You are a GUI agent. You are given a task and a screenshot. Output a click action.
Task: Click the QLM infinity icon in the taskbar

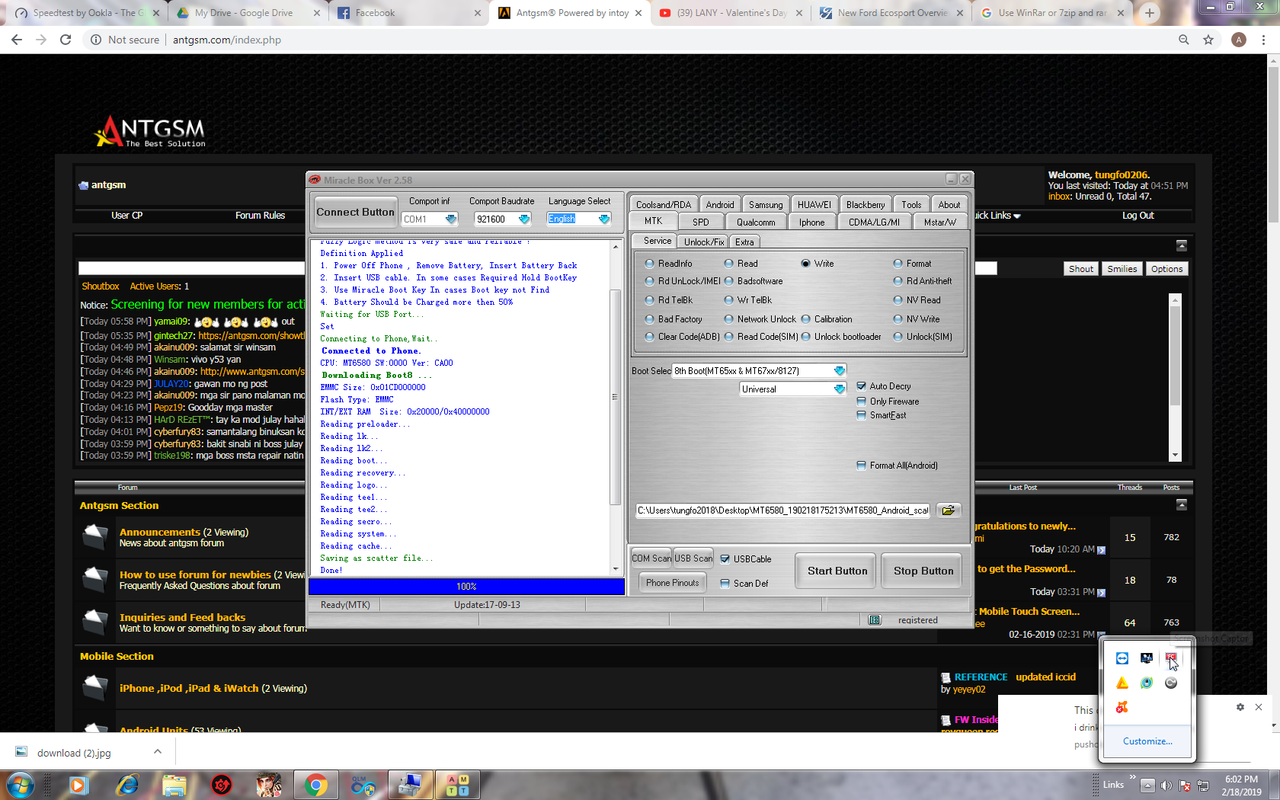[363, 785]
